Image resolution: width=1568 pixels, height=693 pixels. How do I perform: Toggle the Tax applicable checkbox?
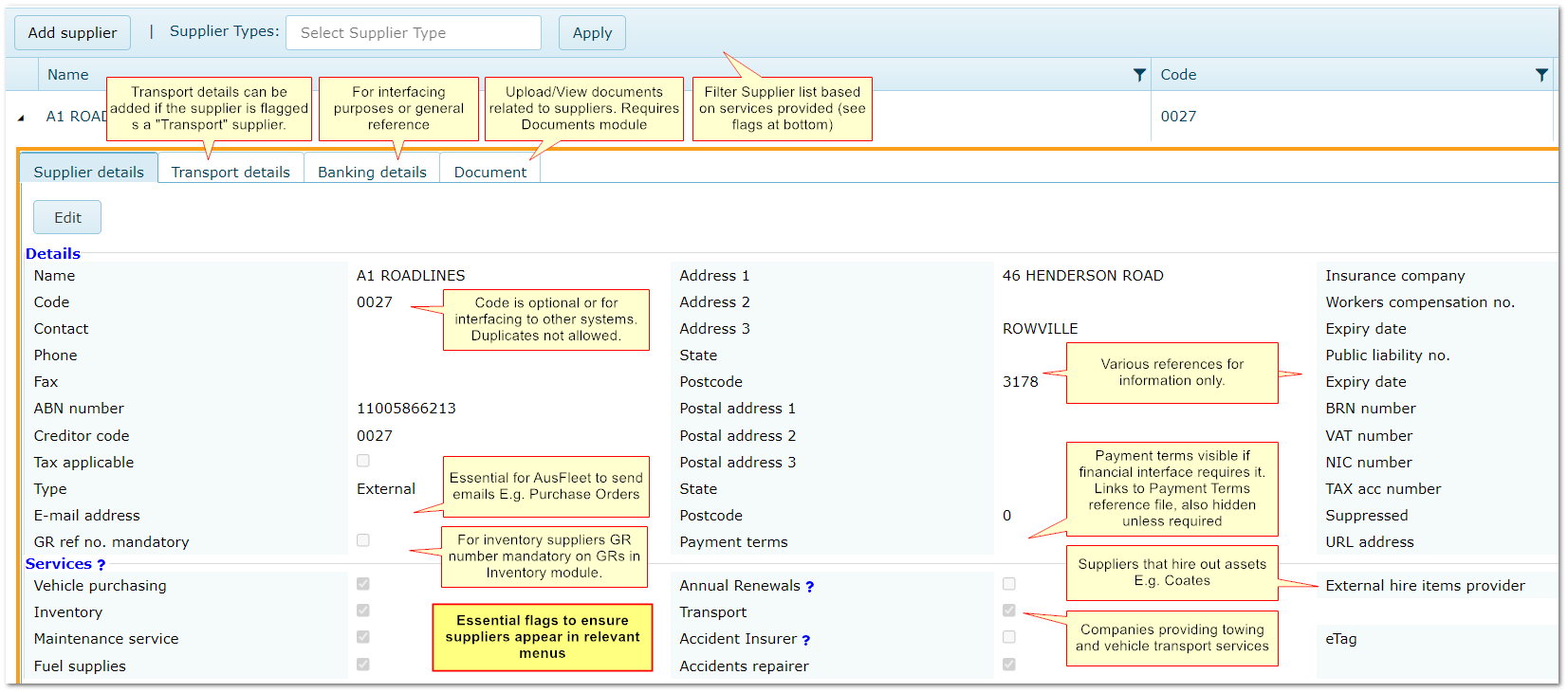[363, 461]
